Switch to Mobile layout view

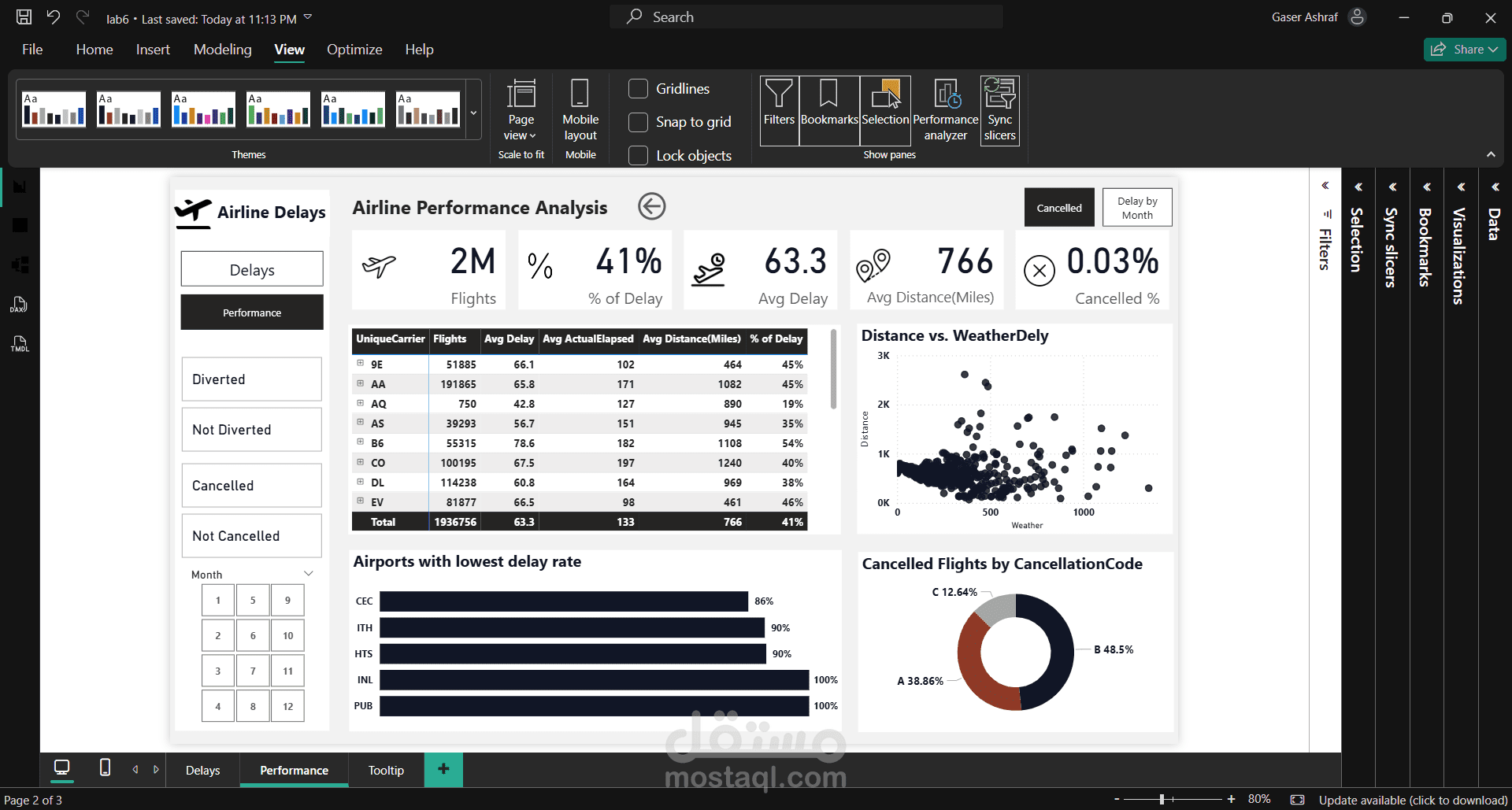pos(580,111)
